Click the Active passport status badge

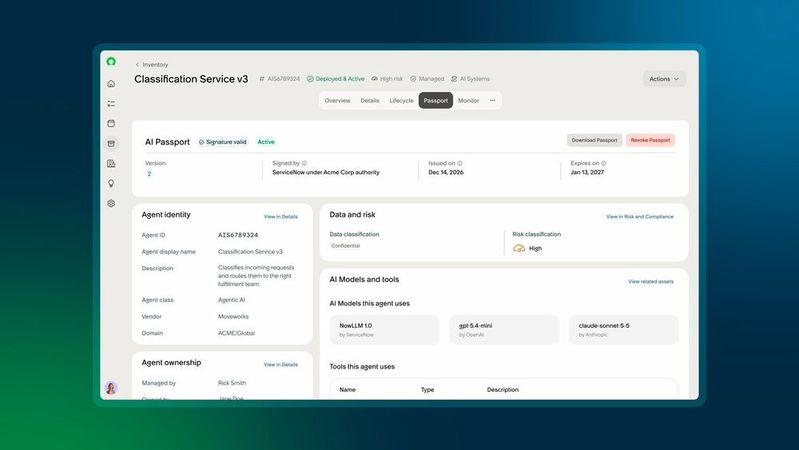(266, 142)
